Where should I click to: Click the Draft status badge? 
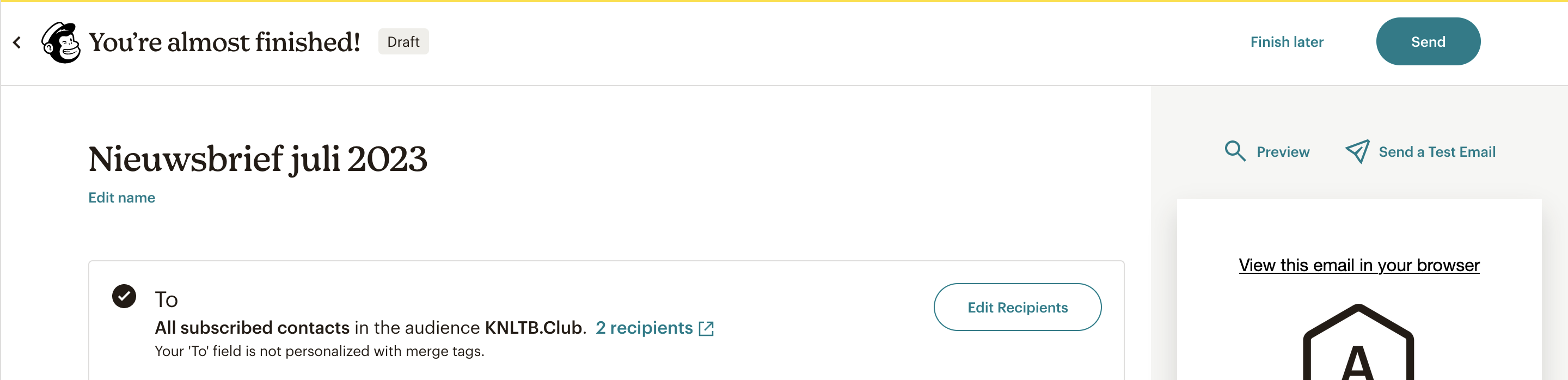[x=403, y=41]
